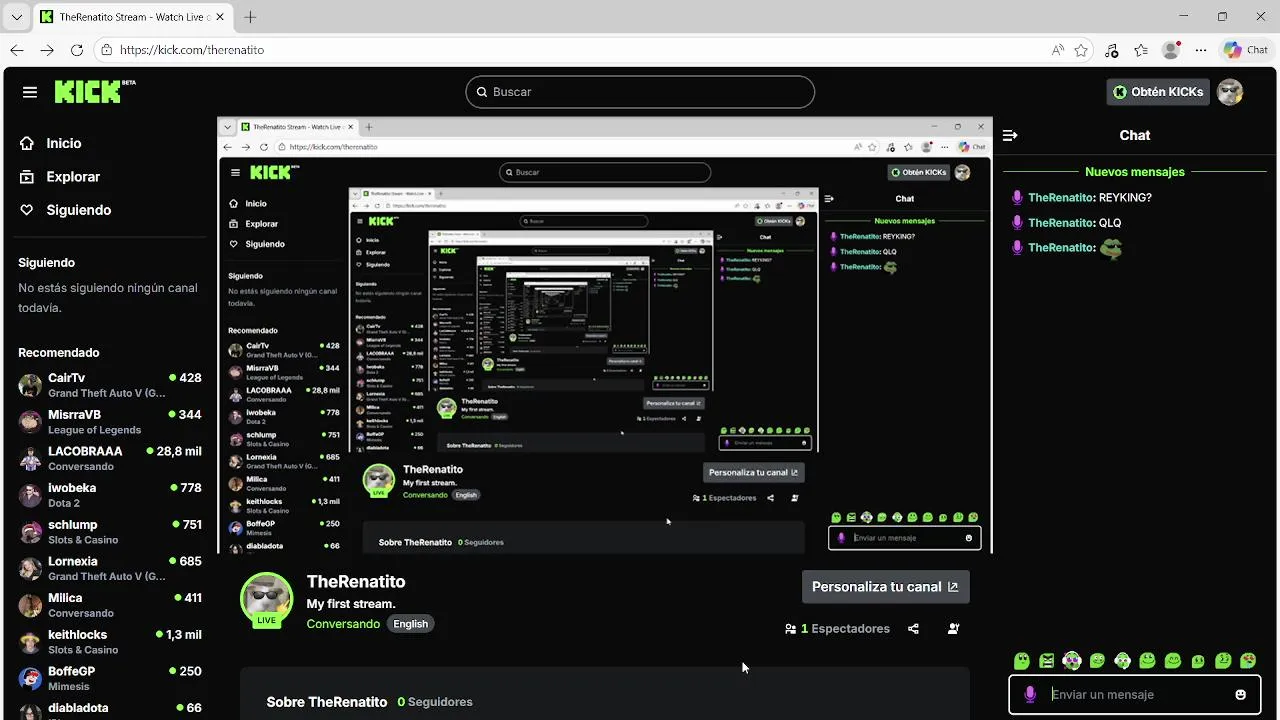Click the Buscar search field
The image size is (1280, 720).
point(640,92)
